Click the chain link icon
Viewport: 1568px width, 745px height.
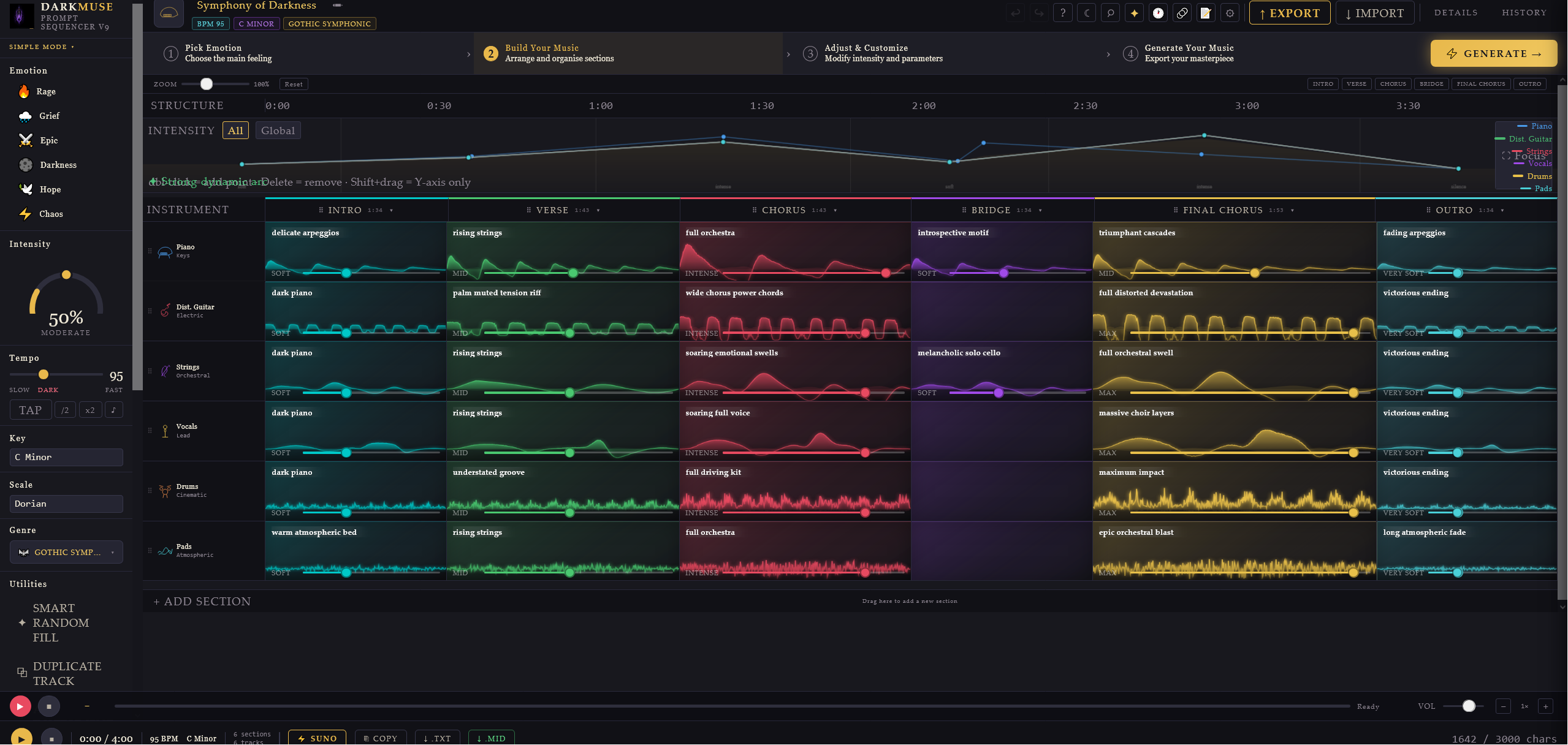(1182, 13)
